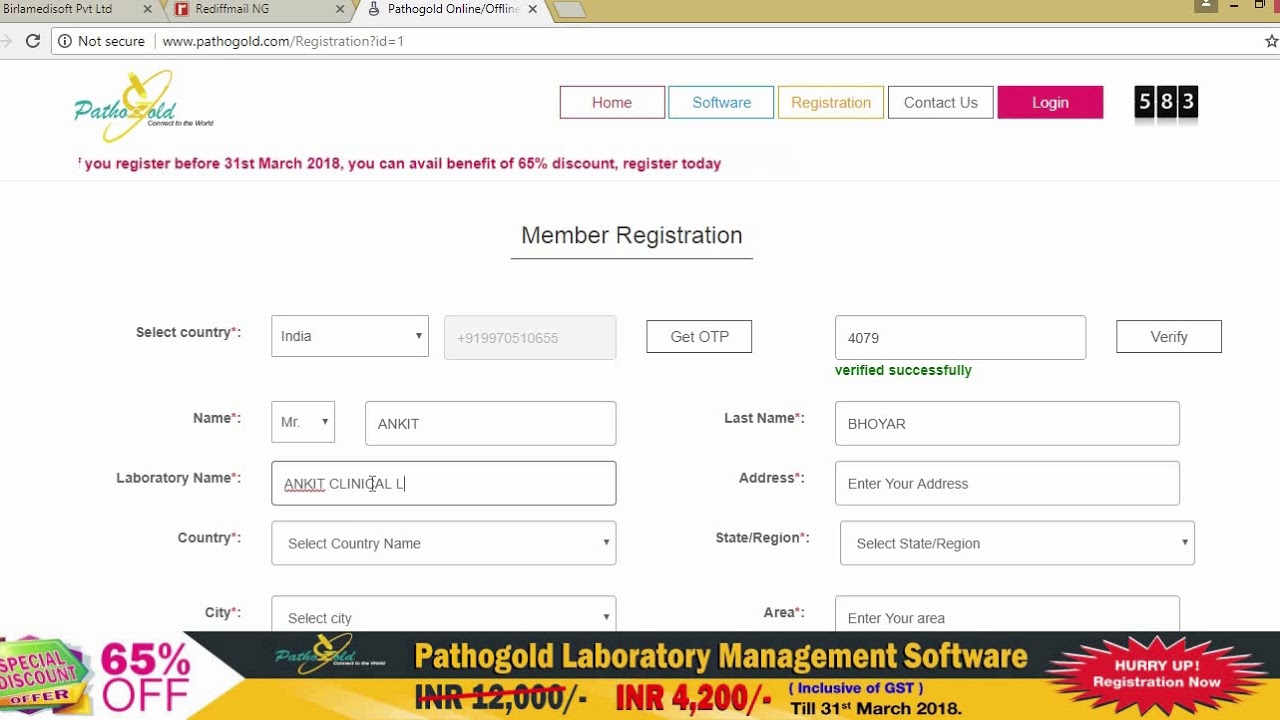Viewport: 1280px width, 720px height.
Task: Click the Verify button
Action: [x=1169, y=337]
